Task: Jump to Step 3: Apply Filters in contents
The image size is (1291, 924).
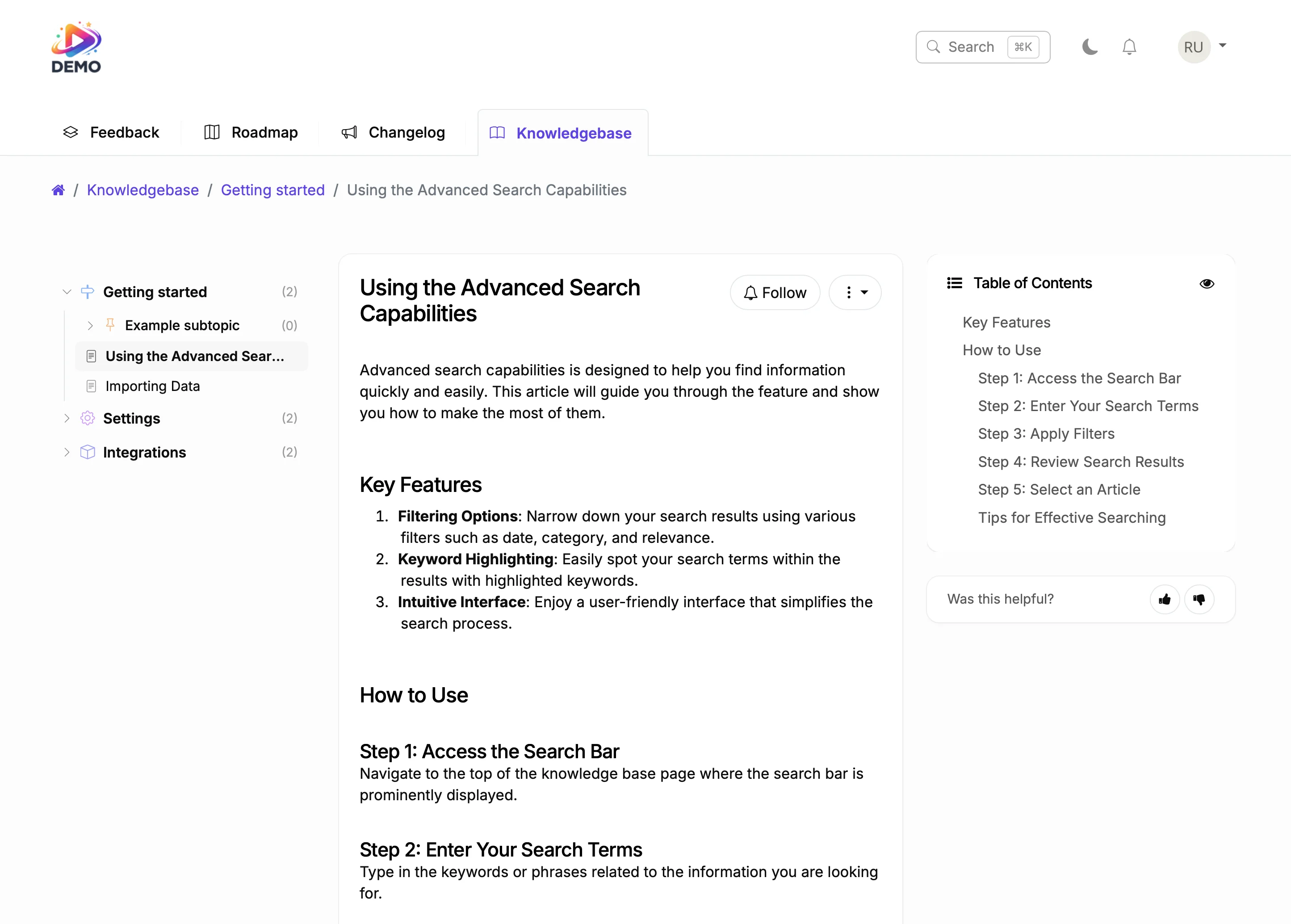Action: click(x=1046, y=433)
